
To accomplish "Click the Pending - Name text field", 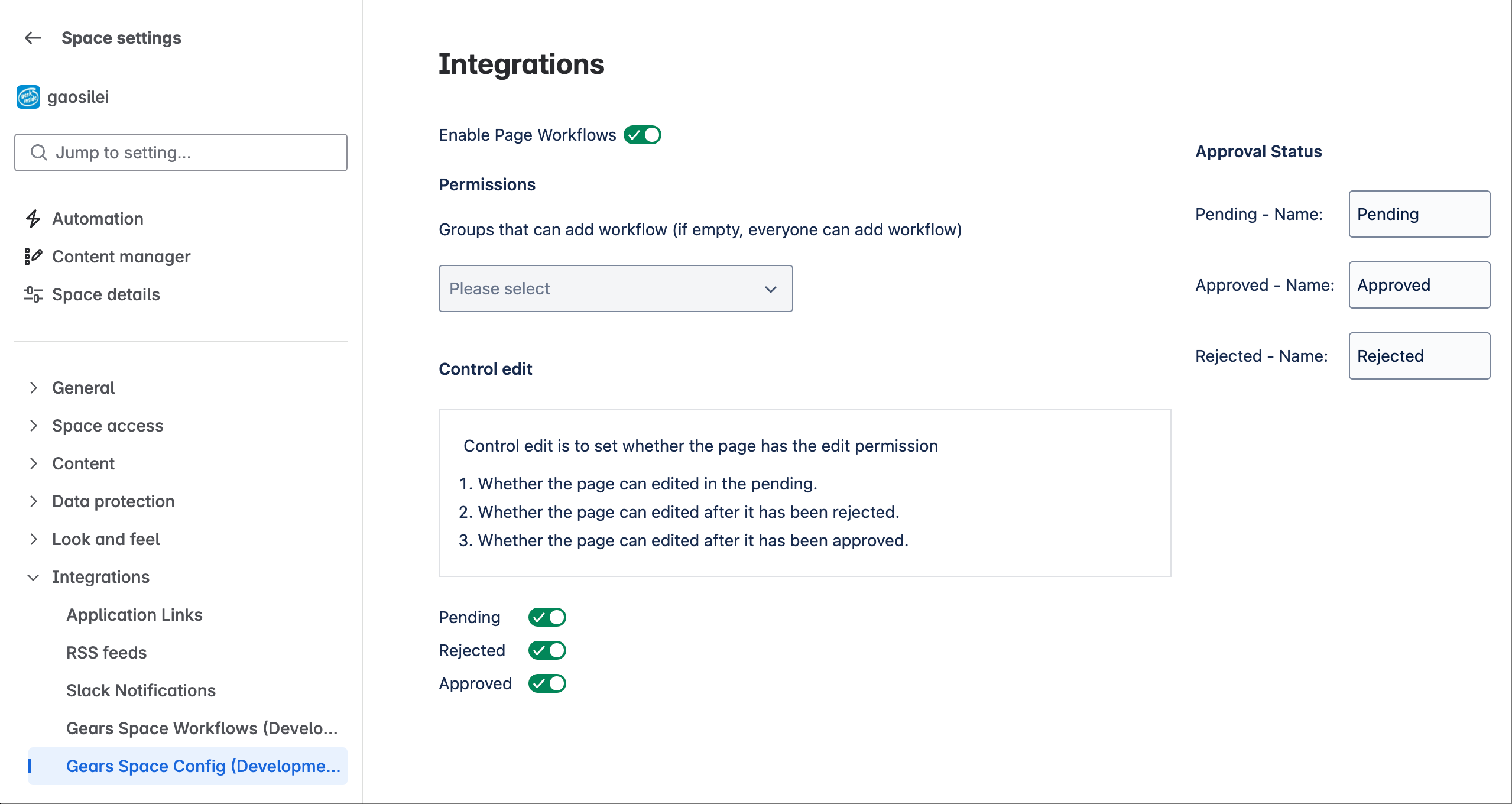I will coord(1419,214).
